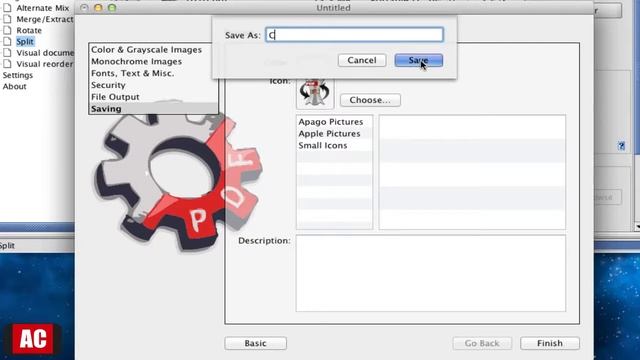
Task: Click inside the Description text area
Action: tap(431, 273)
